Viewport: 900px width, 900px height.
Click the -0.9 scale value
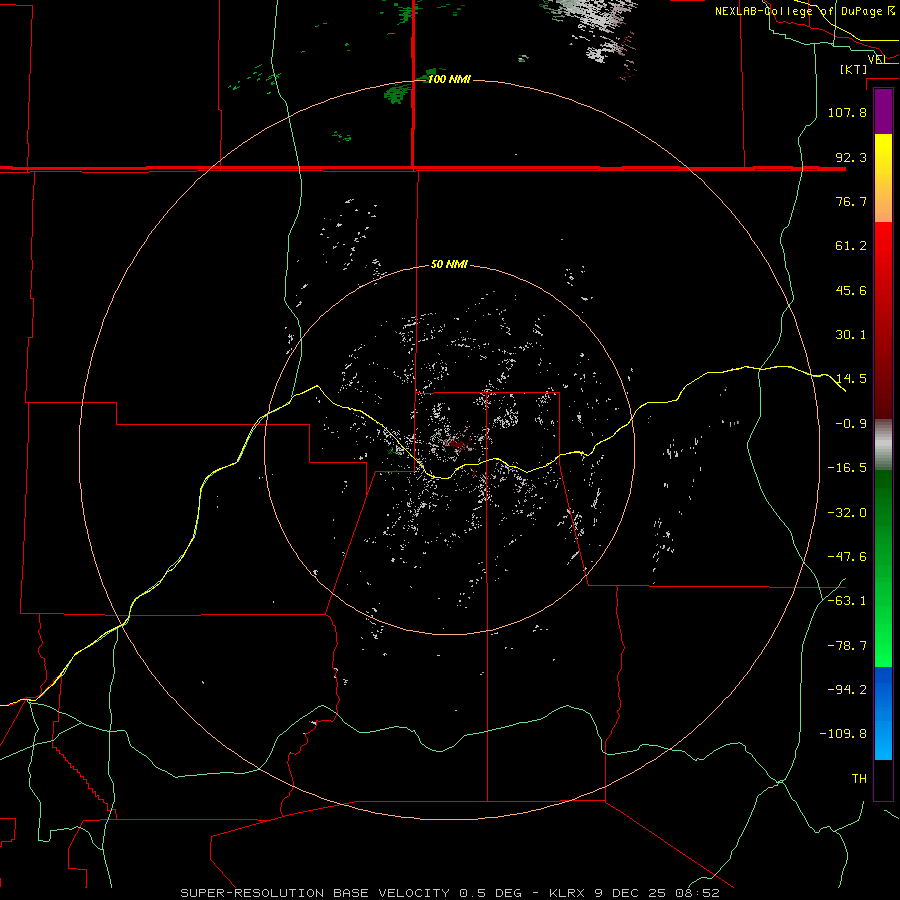(851, 424)
